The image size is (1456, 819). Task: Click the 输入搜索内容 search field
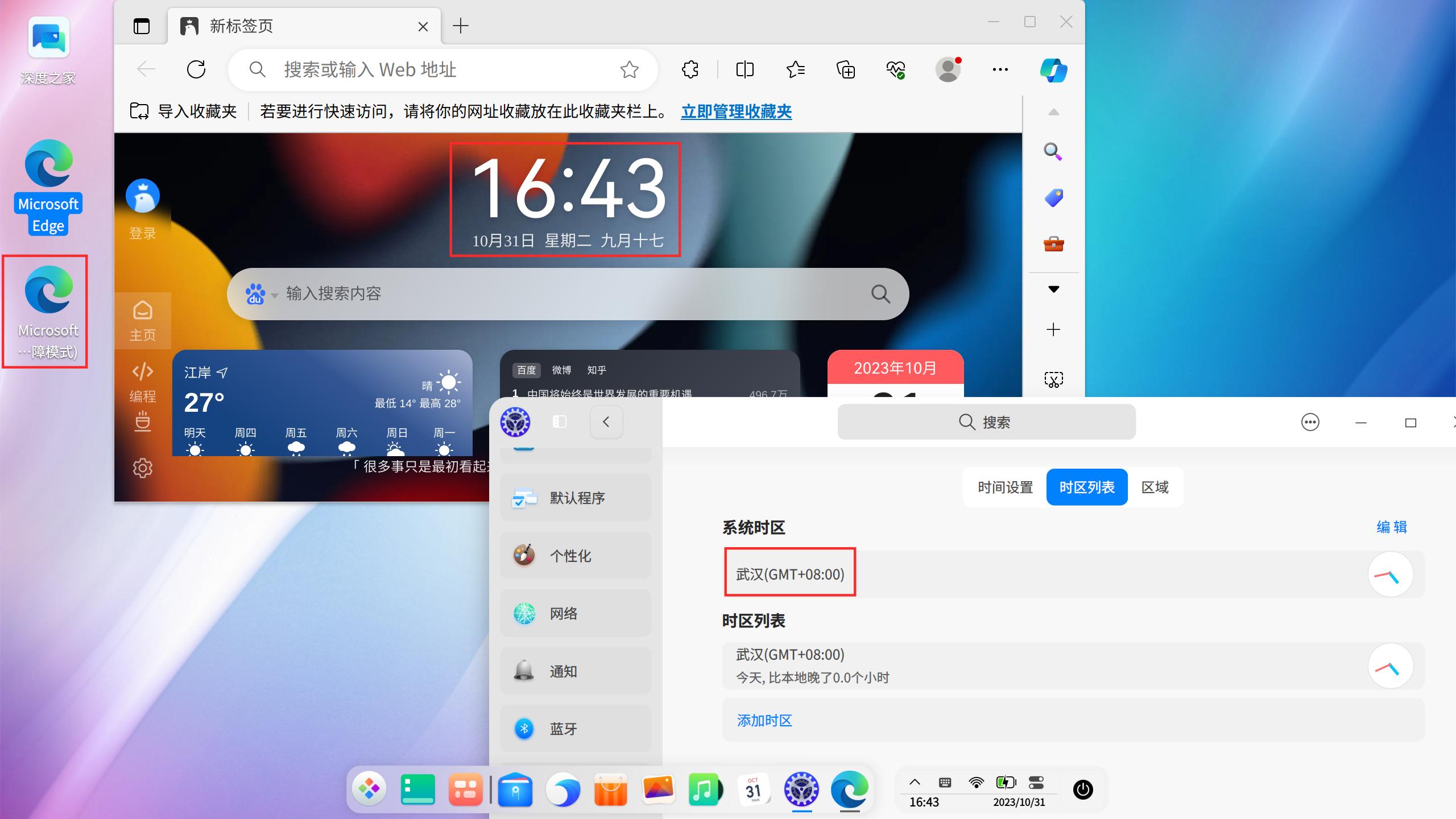(x=512, y=294)
